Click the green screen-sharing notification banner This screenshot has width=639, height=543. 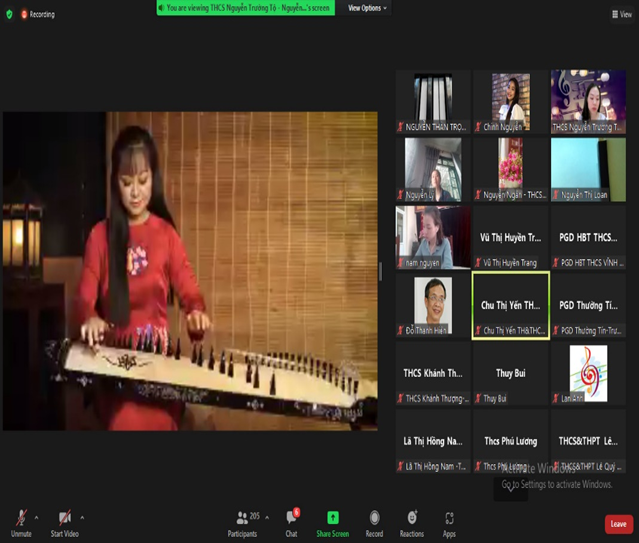tap(248, 8)
